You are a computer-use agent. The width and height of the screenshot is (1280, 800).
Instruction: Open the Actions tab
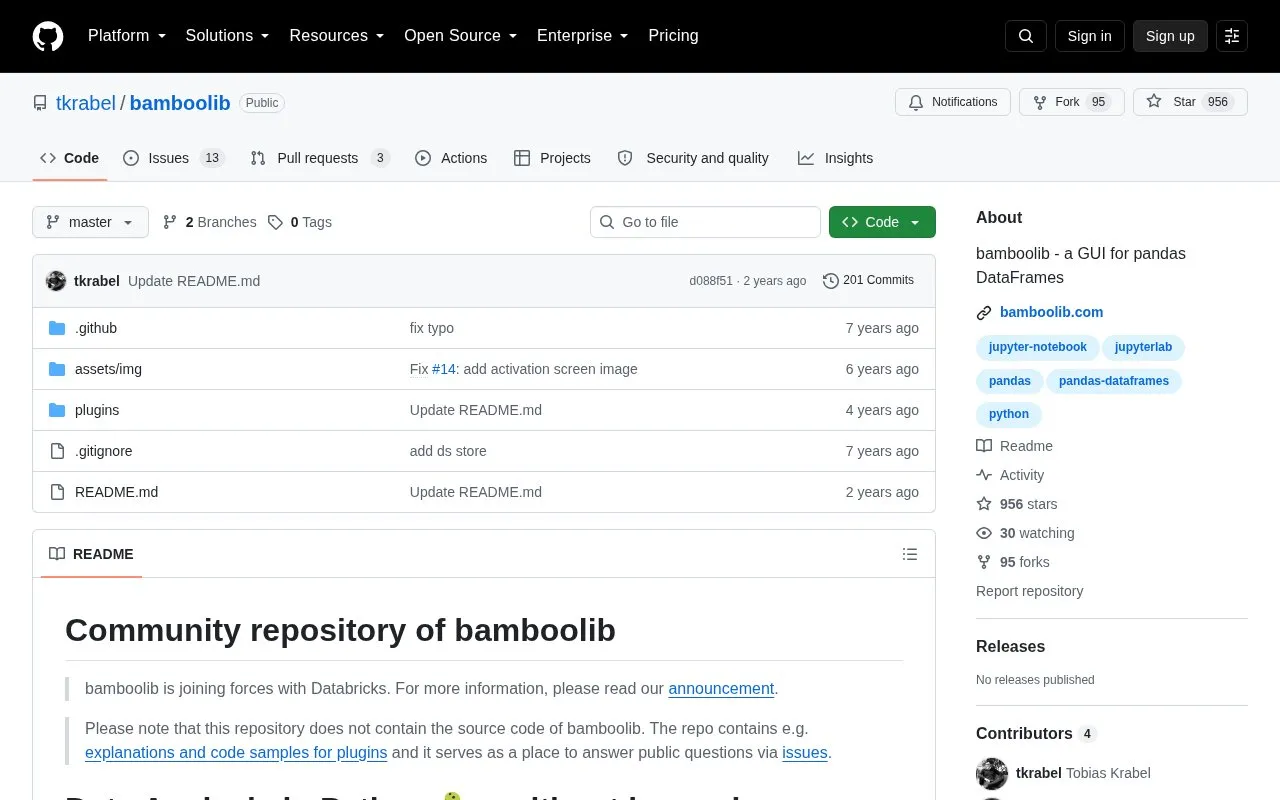click(451, 158)
